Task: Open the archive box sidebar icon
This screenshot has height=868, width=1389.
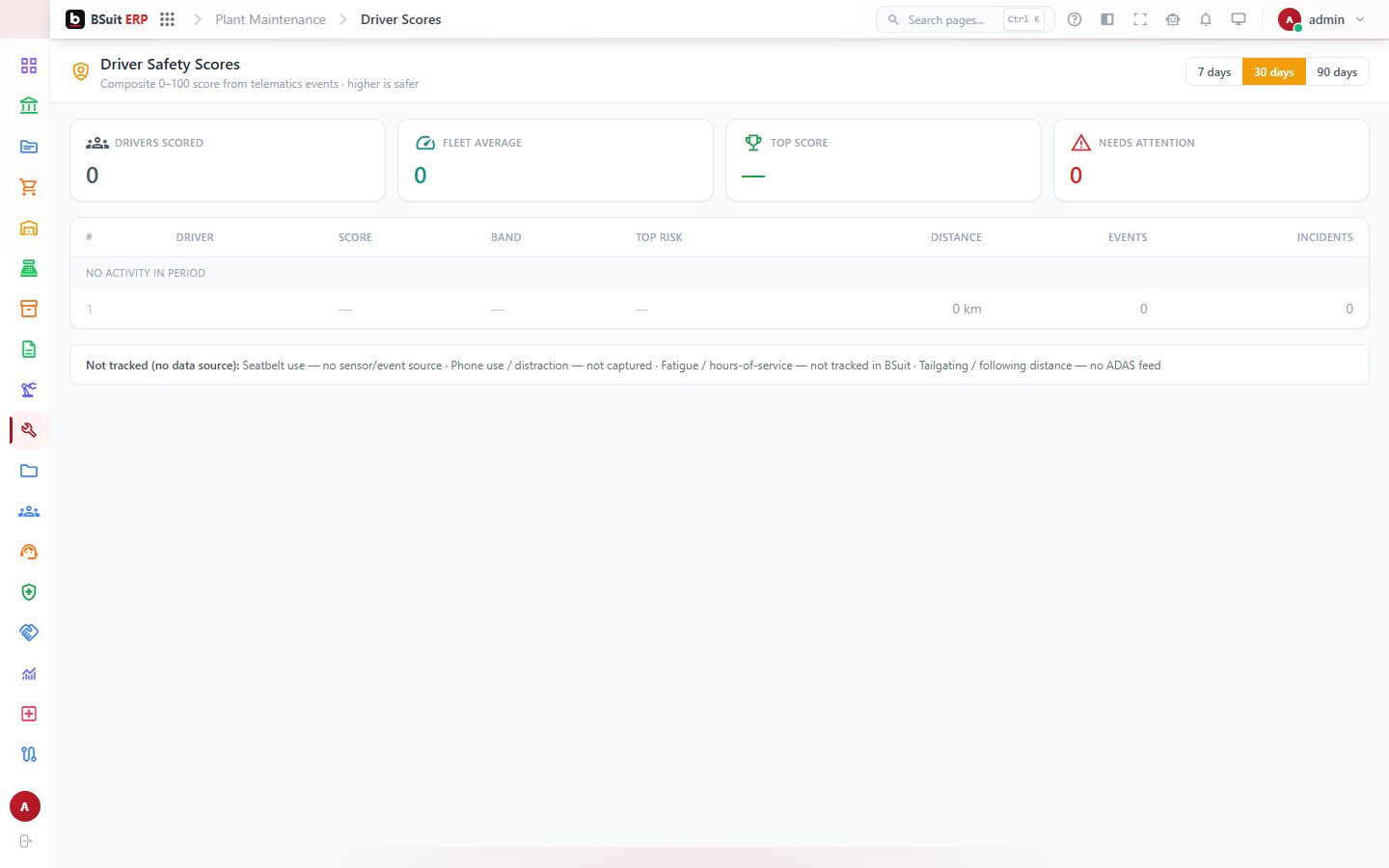Action: (x=29, y=309)
